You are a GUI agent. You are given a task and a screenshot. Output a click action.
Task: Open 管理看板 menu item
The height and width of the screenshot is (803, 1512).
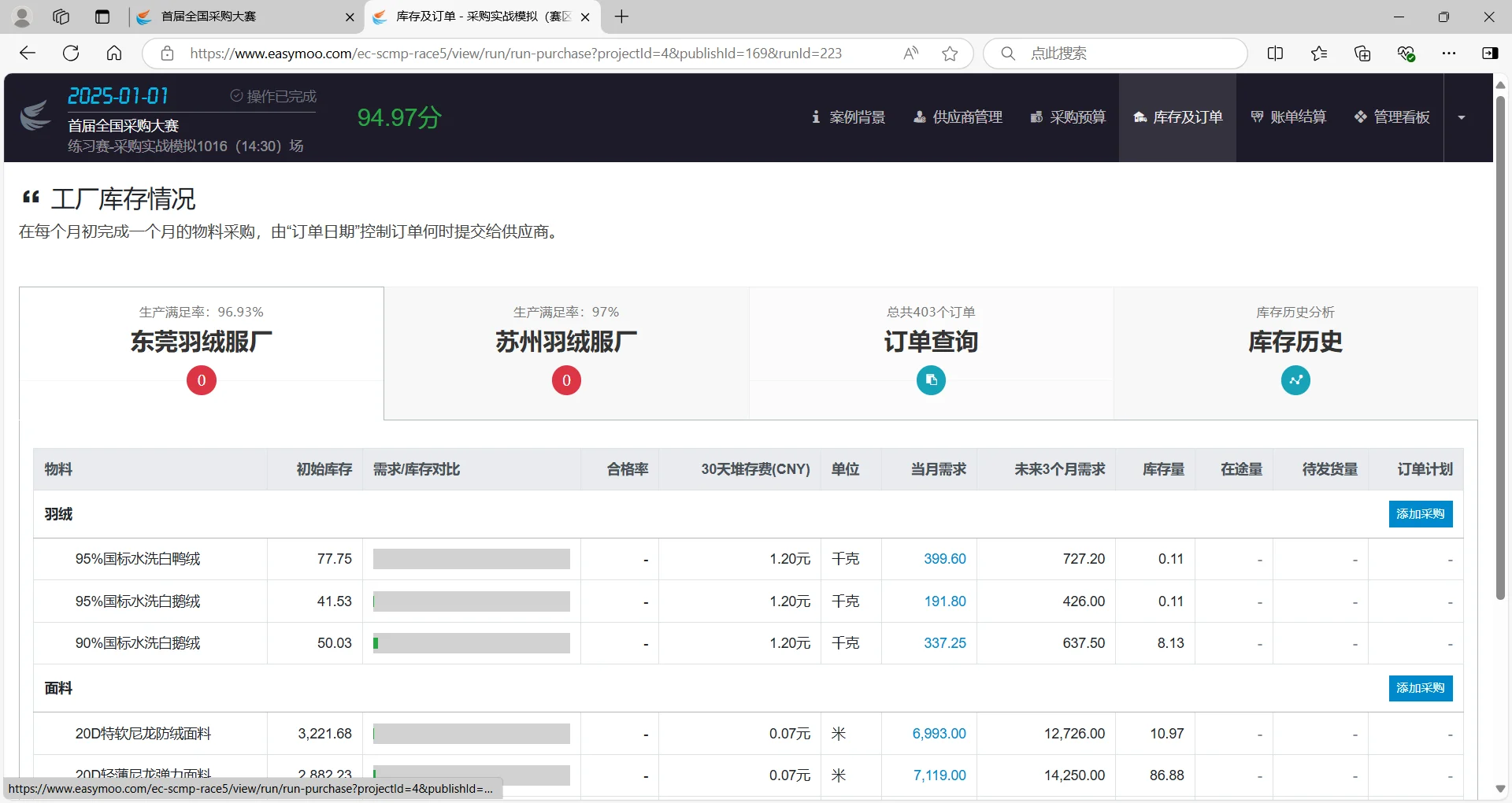[1392, 117]
